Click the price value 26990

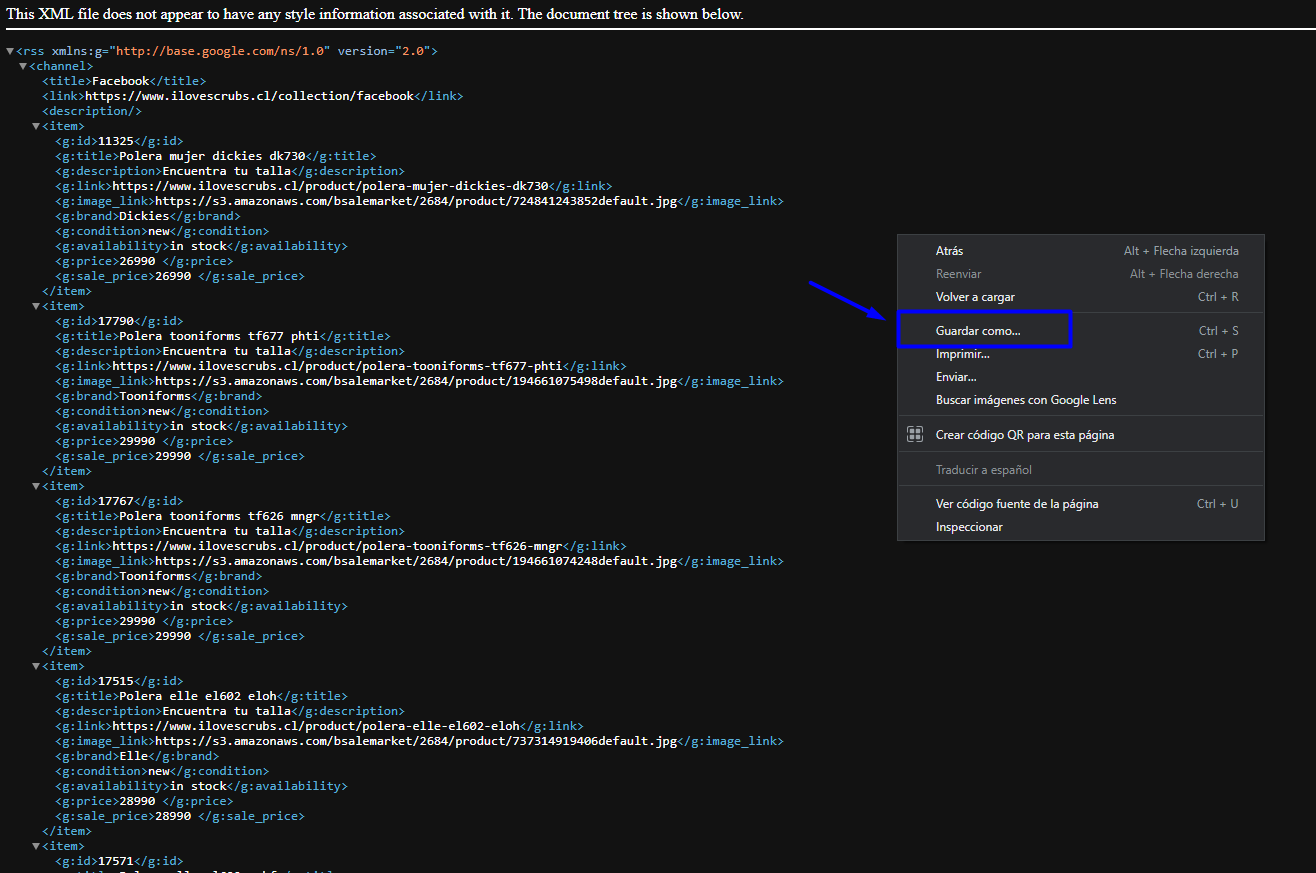point(137,261)
